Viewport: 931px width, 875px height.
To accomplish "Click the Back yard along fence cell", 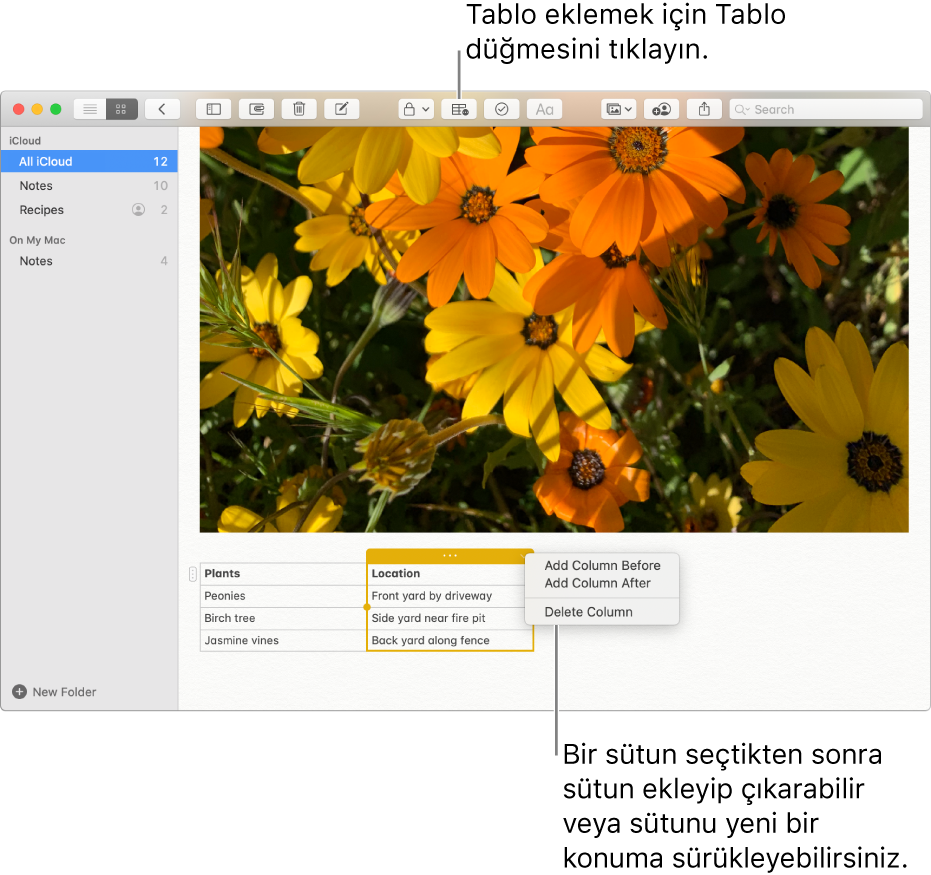I will [x=449, y=641].
